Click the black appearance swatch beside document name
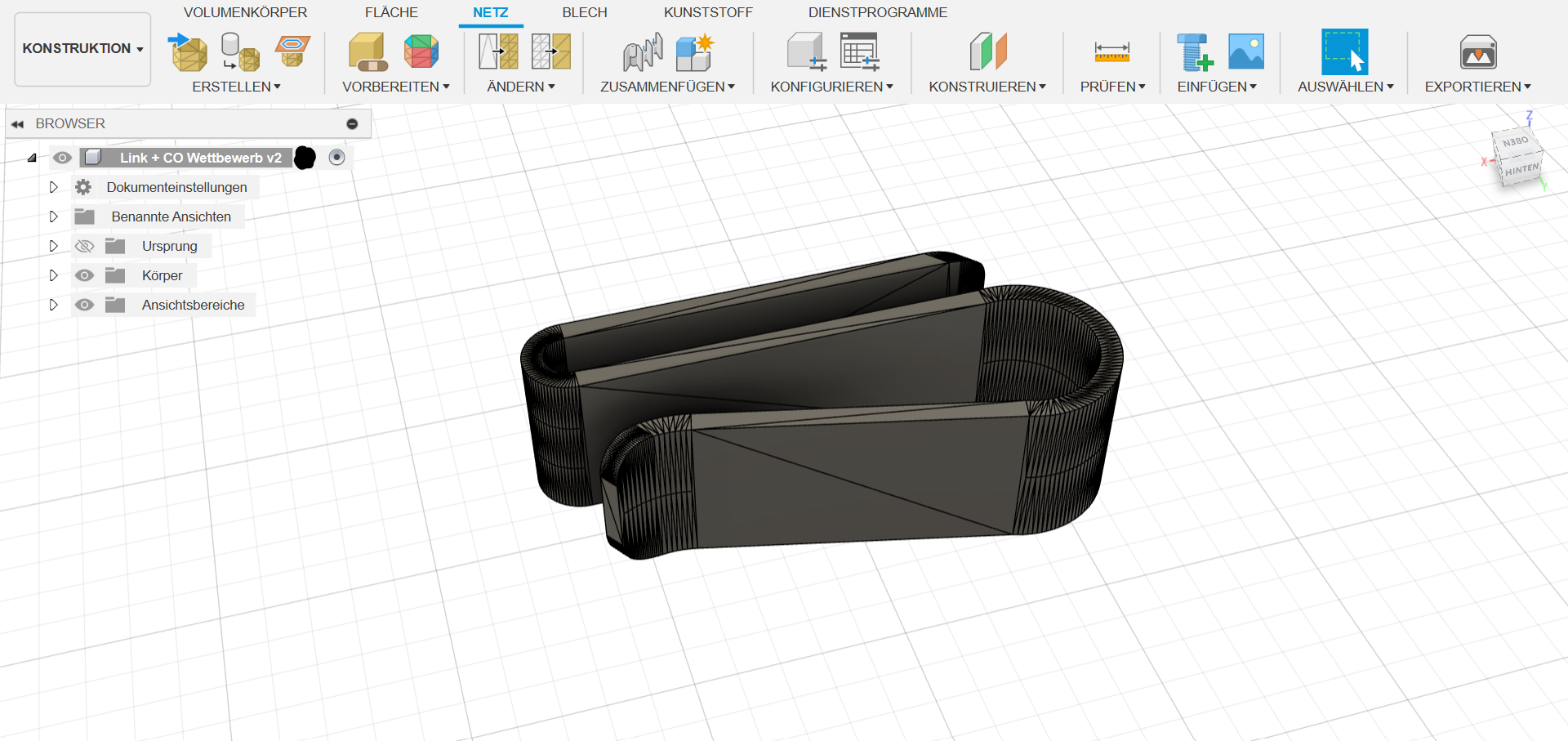The width and height of the screenshot is (1568, 741). tap(305, 158)
